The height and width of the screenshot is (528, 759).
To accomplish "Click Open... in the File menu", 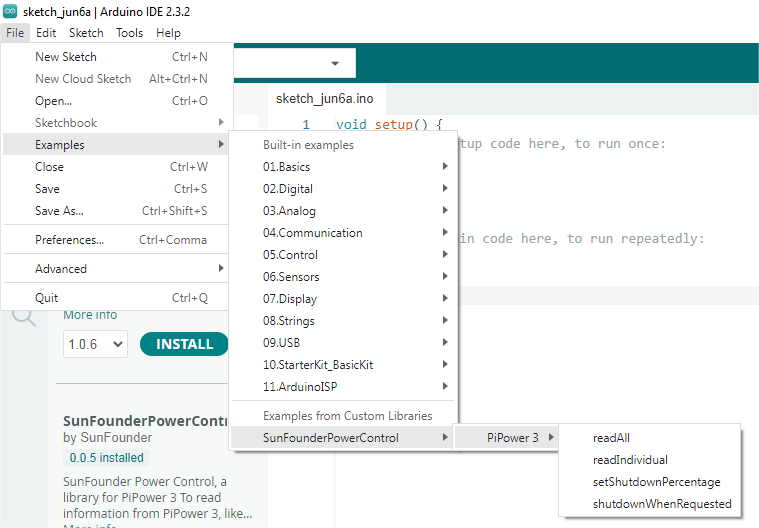I will (116, 101).
